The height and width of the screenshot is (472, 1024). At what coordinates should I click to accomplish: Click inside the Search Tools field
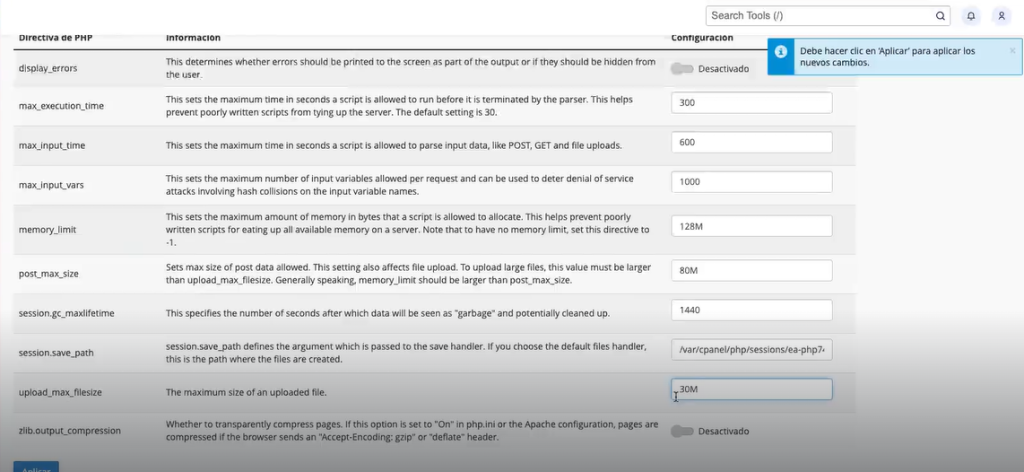(820, 16)
